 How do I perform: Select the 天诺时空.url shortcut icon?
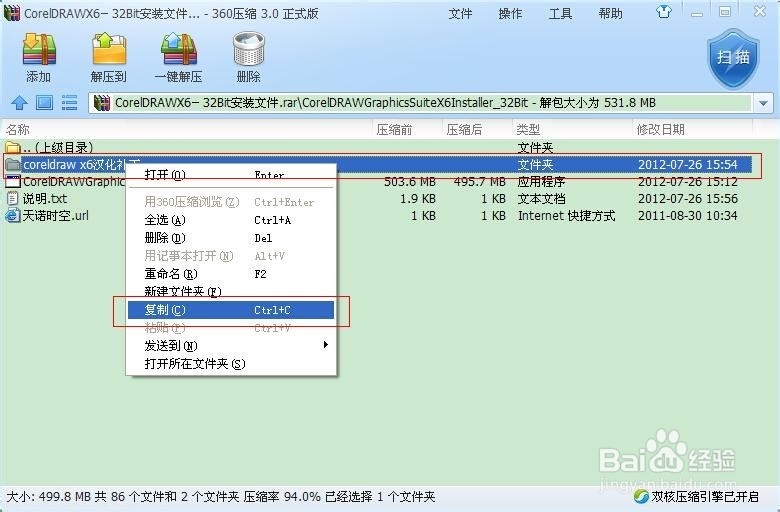[12, 215]
